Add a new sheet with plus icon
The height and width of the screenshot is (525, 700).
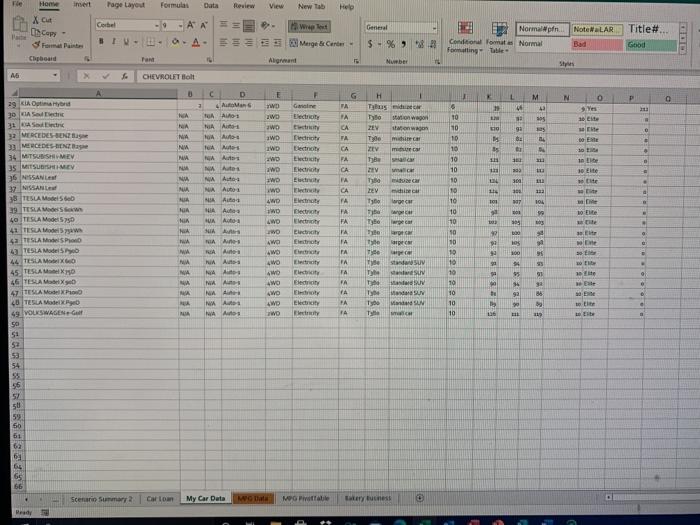click(420, 498)
